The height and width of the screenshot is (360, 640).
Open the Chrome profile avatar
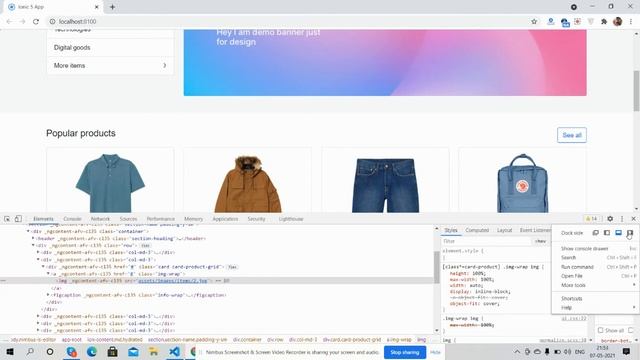pos(618,22)
